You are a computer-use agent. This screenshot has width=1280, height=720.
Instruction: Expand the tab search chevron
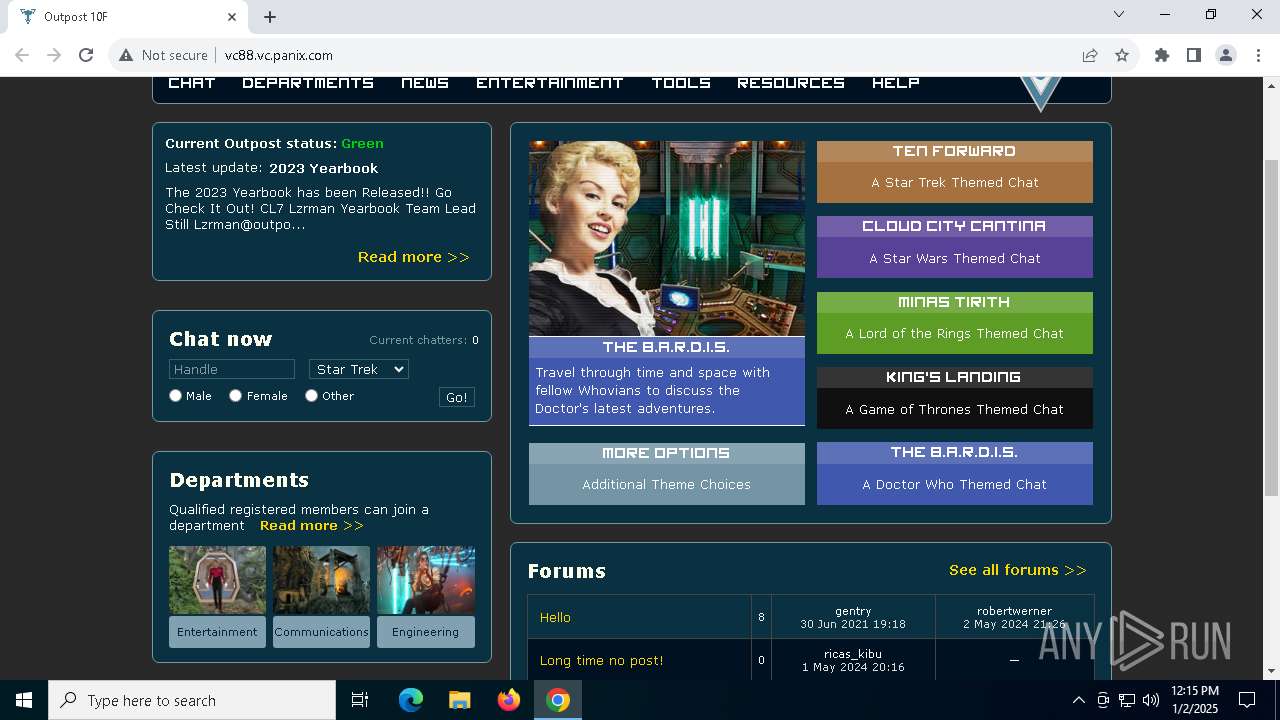tap(1119, 14)
